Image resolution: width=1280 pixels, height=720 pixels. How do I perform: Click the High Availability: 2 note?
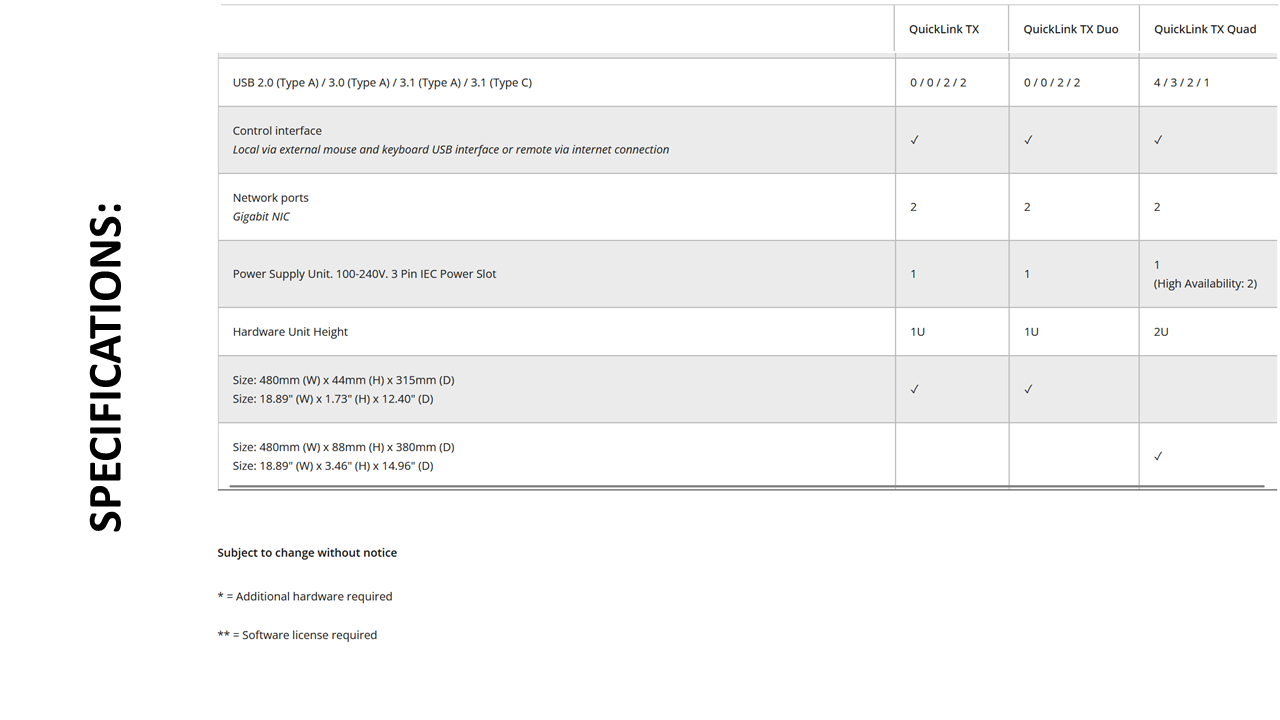pos(1205,284)
